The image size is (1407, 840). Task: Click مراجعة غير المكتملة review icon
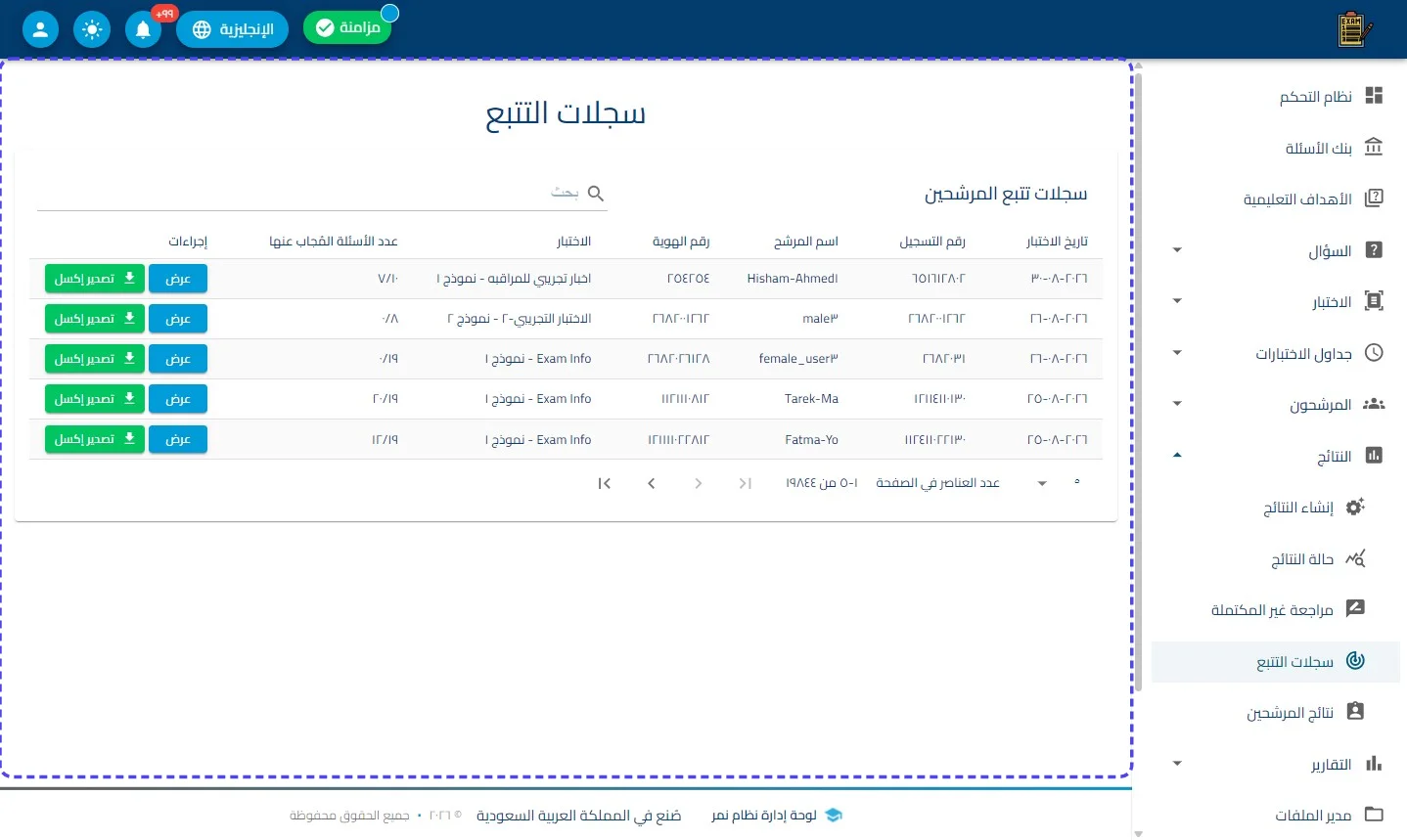click(1355, 608)
